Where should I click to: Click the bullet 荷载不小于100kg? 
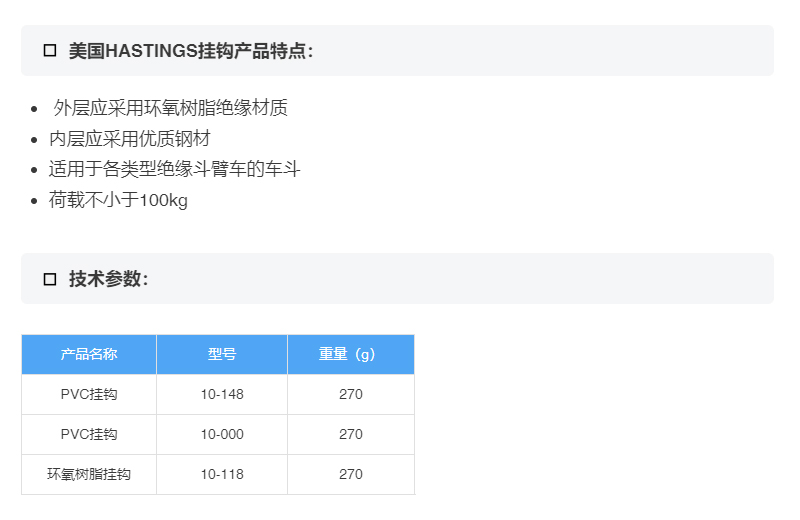pos(118,200)
